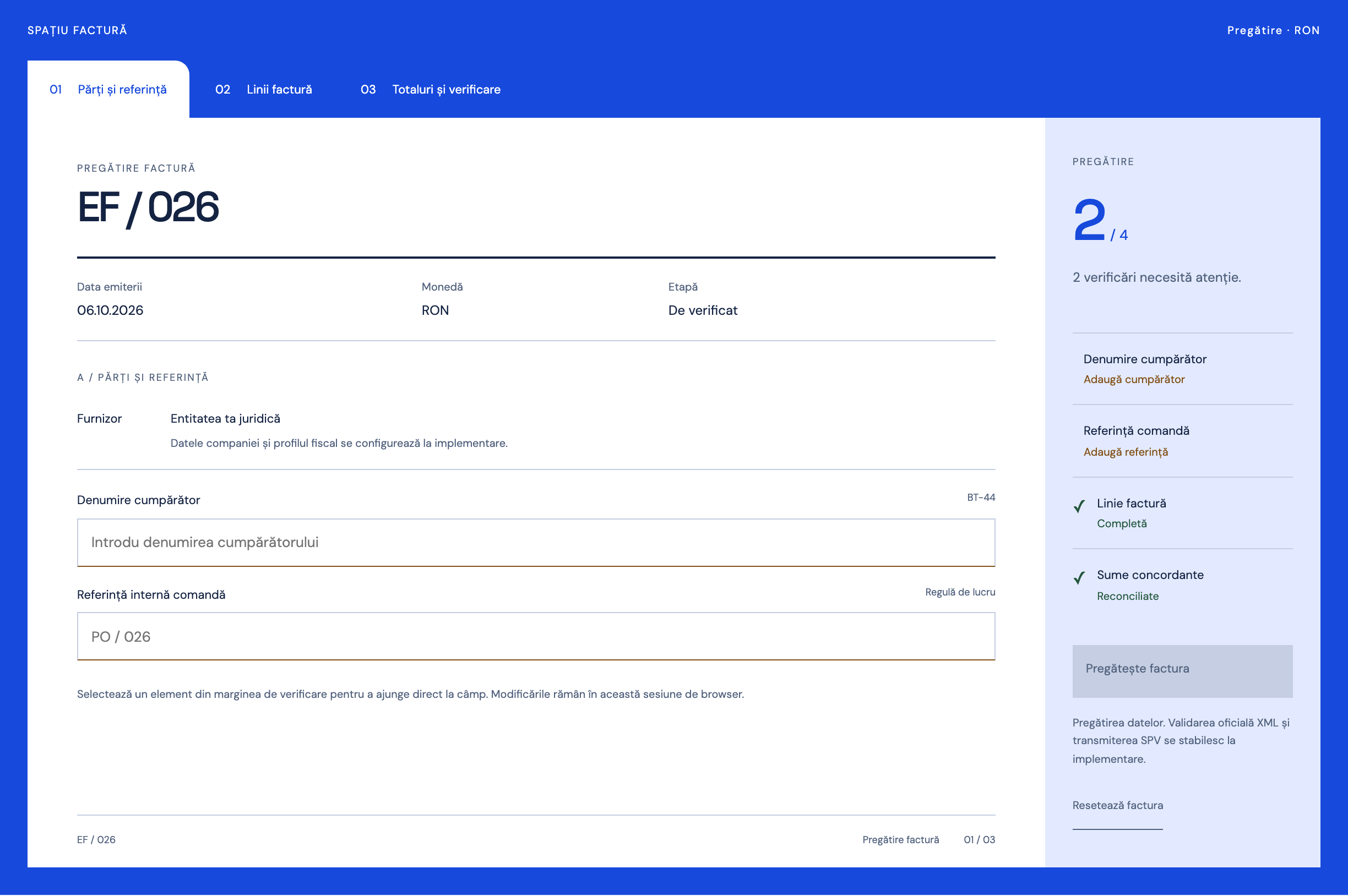Switch to the Linii factură tab

tap(264, 89)
